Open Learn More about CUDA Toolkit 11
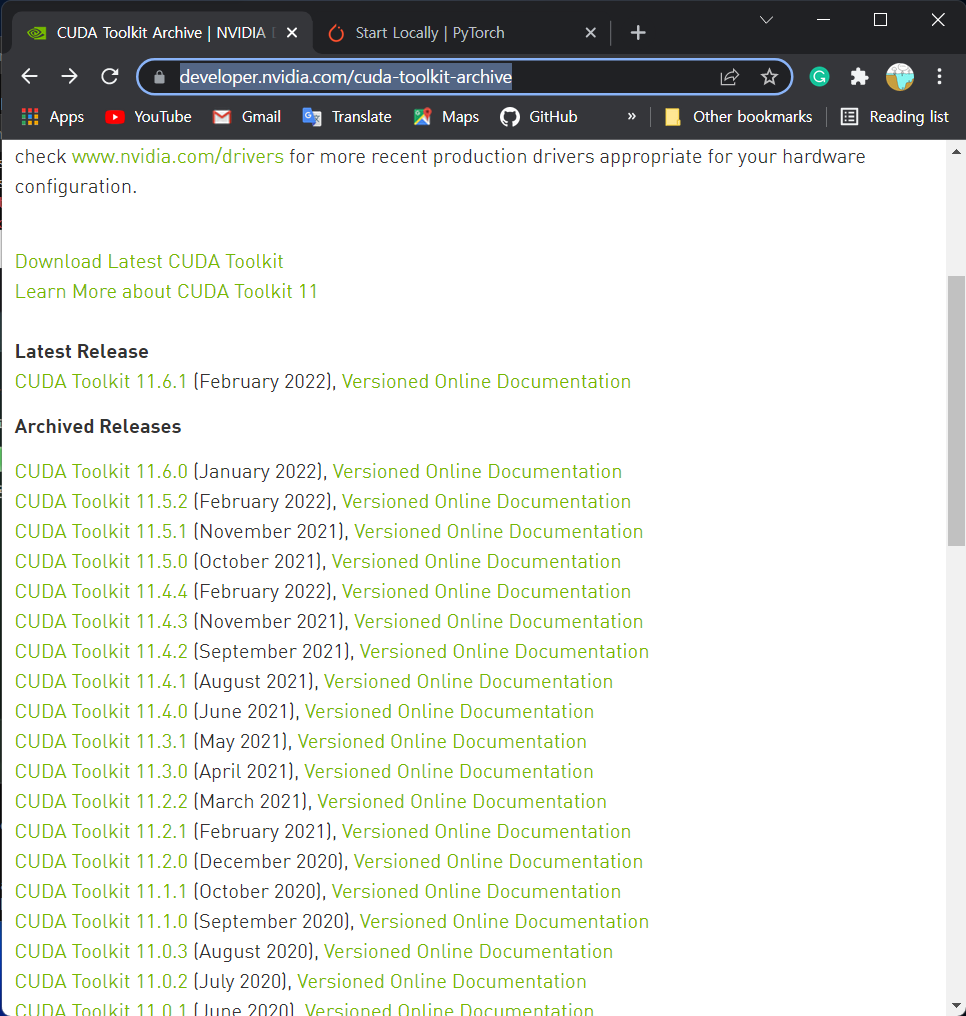966x1016 pixels. coord(166,292)
